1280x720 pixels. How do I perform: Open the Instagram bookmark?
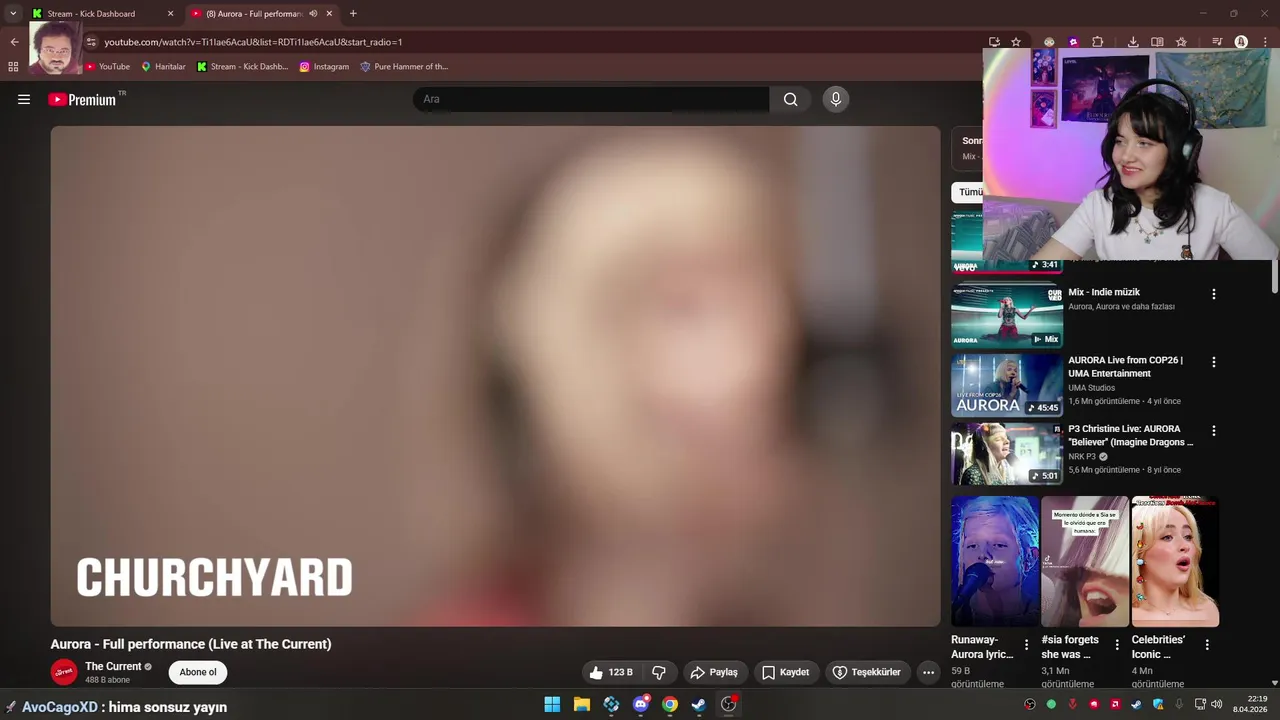pyautogui.click(x=324, y=67)
